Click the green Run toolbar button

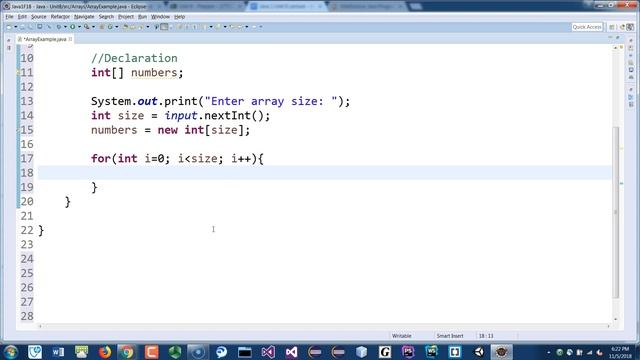coord(72,27)
